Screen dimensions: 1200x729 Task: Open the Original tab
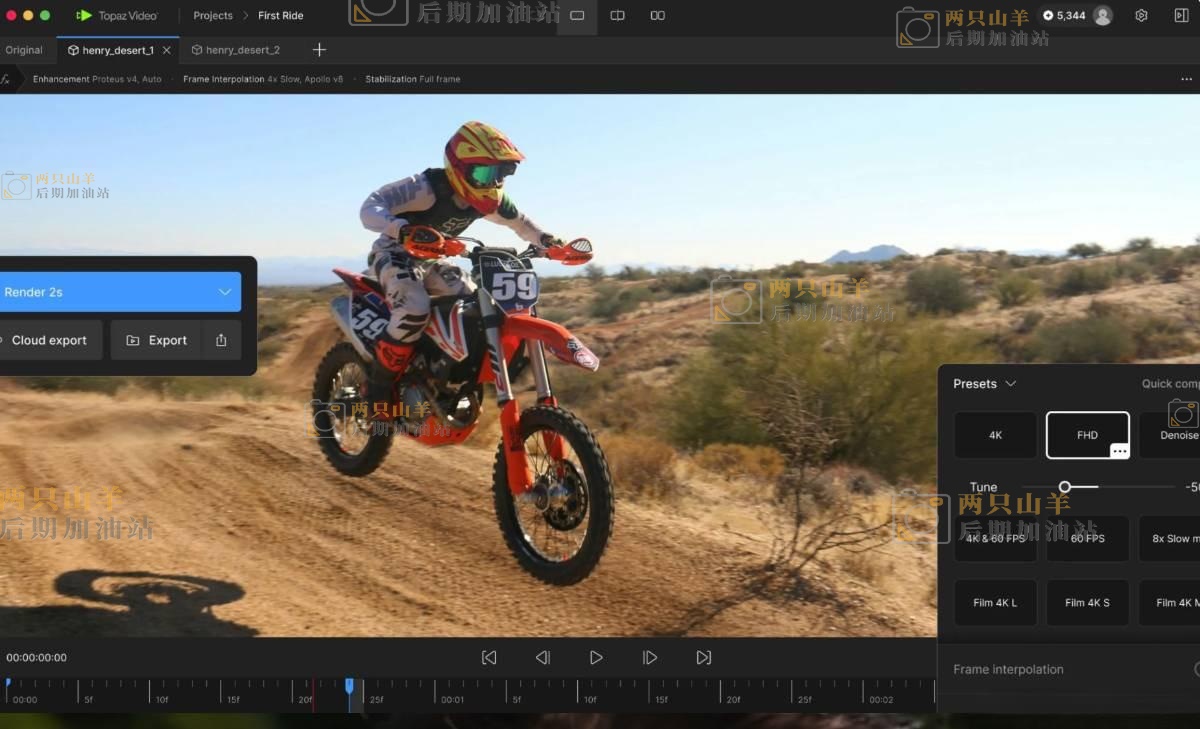(x=24, y=50)
